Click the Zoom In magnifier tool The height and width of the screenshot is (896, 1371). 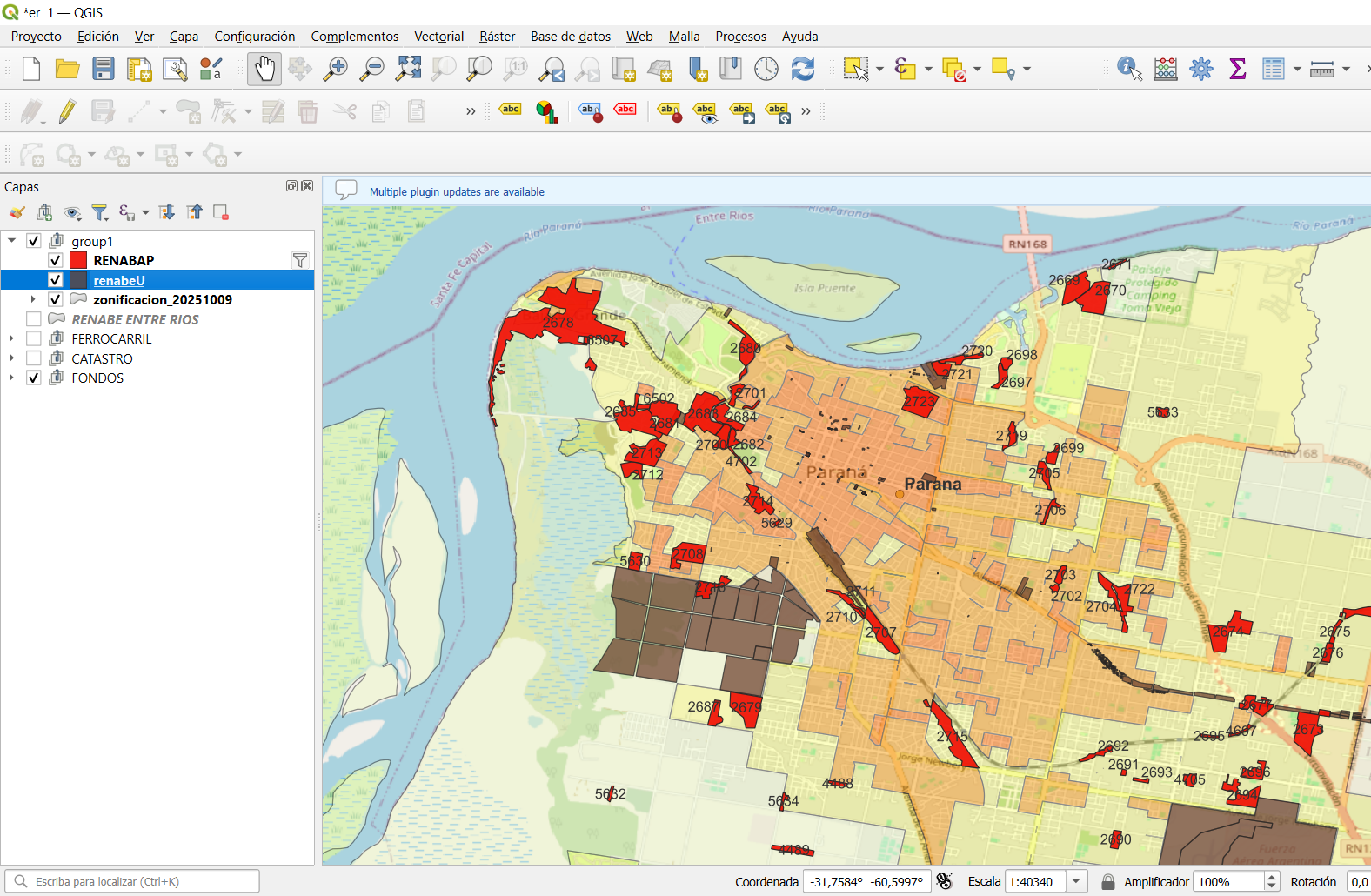335,69
